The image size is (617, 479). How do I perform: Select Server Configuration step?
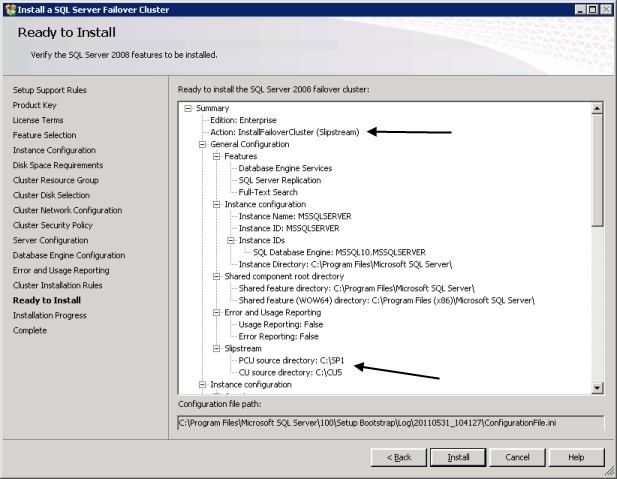point(50,240)
